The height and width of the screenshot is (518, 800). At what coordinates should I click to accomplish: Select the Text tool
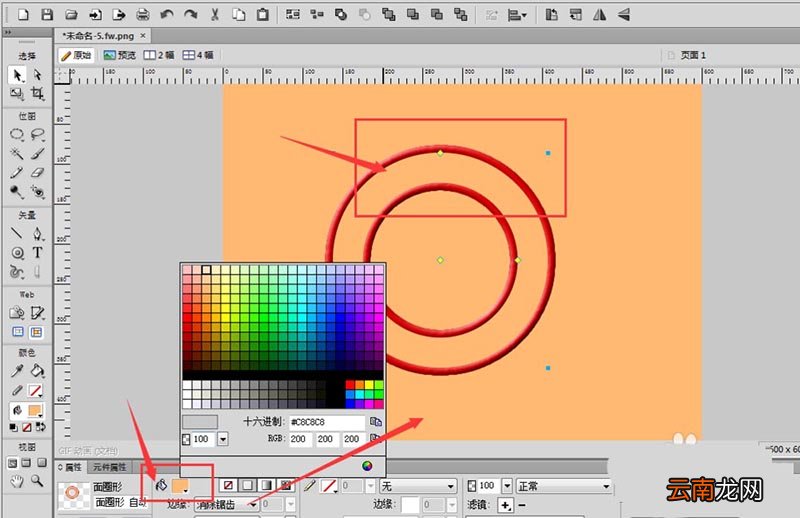[x=37, y=253]
